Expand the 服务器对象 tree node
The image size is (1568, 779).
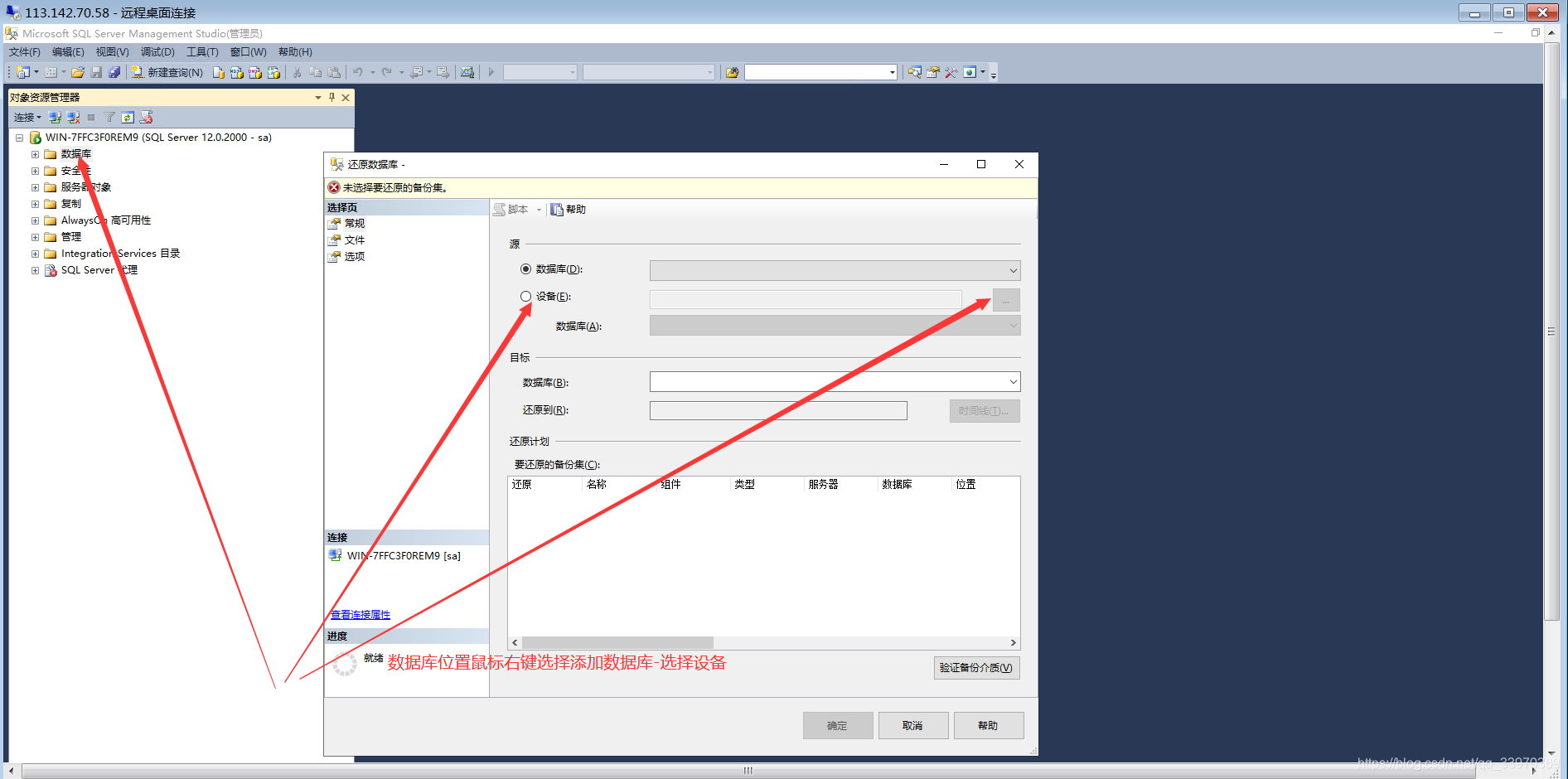[x=35, y=187]
